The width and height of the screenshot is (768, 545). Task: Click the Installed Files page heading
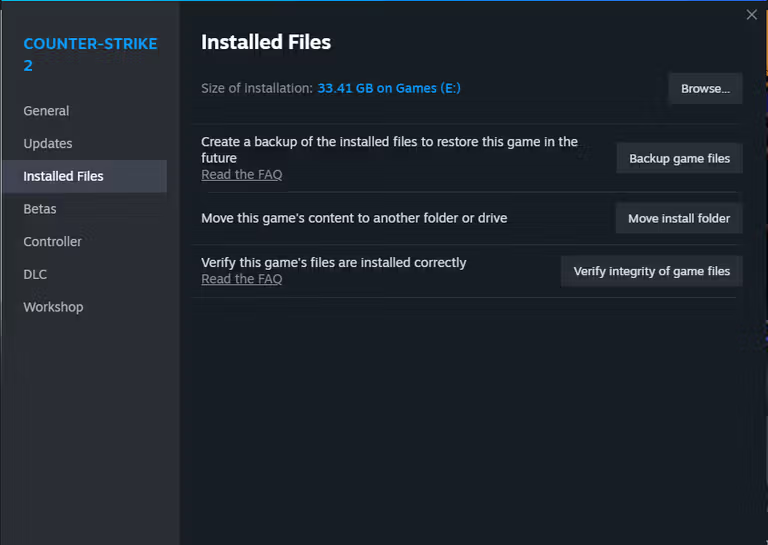point(266,42)
